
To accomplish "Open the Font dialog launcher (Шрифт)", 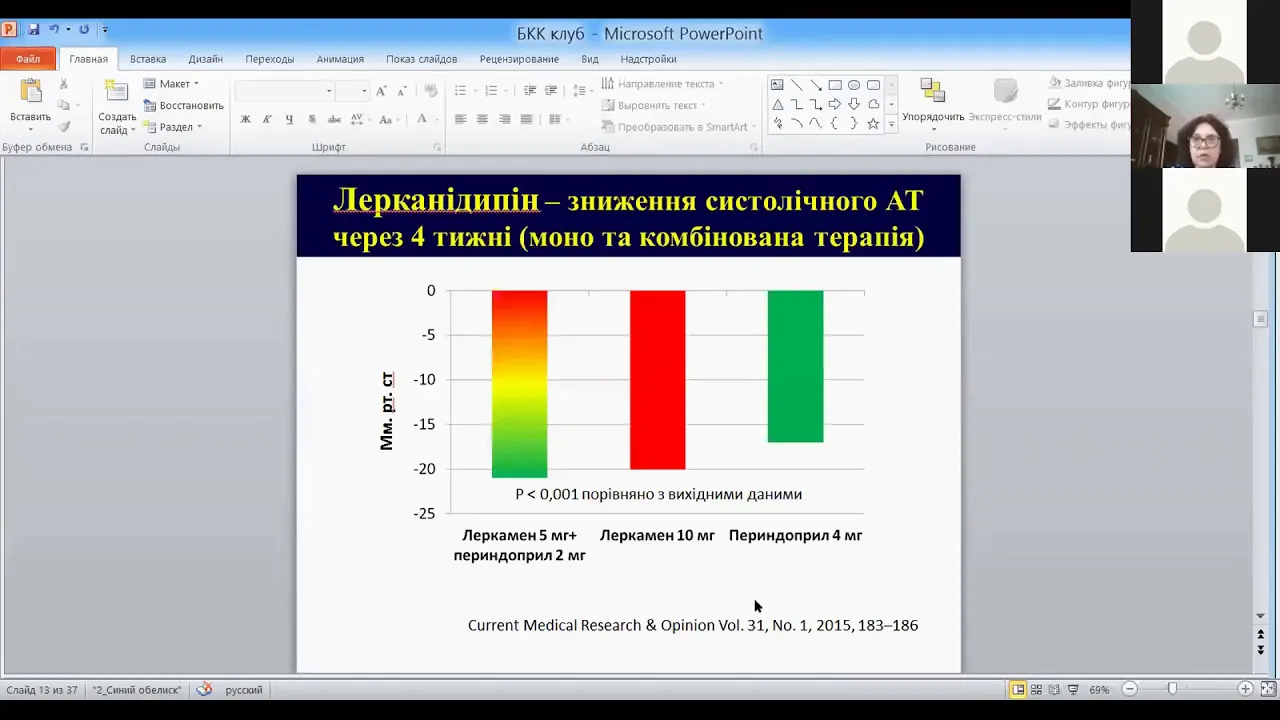I will pyautogui.click(x=437, y=147).
